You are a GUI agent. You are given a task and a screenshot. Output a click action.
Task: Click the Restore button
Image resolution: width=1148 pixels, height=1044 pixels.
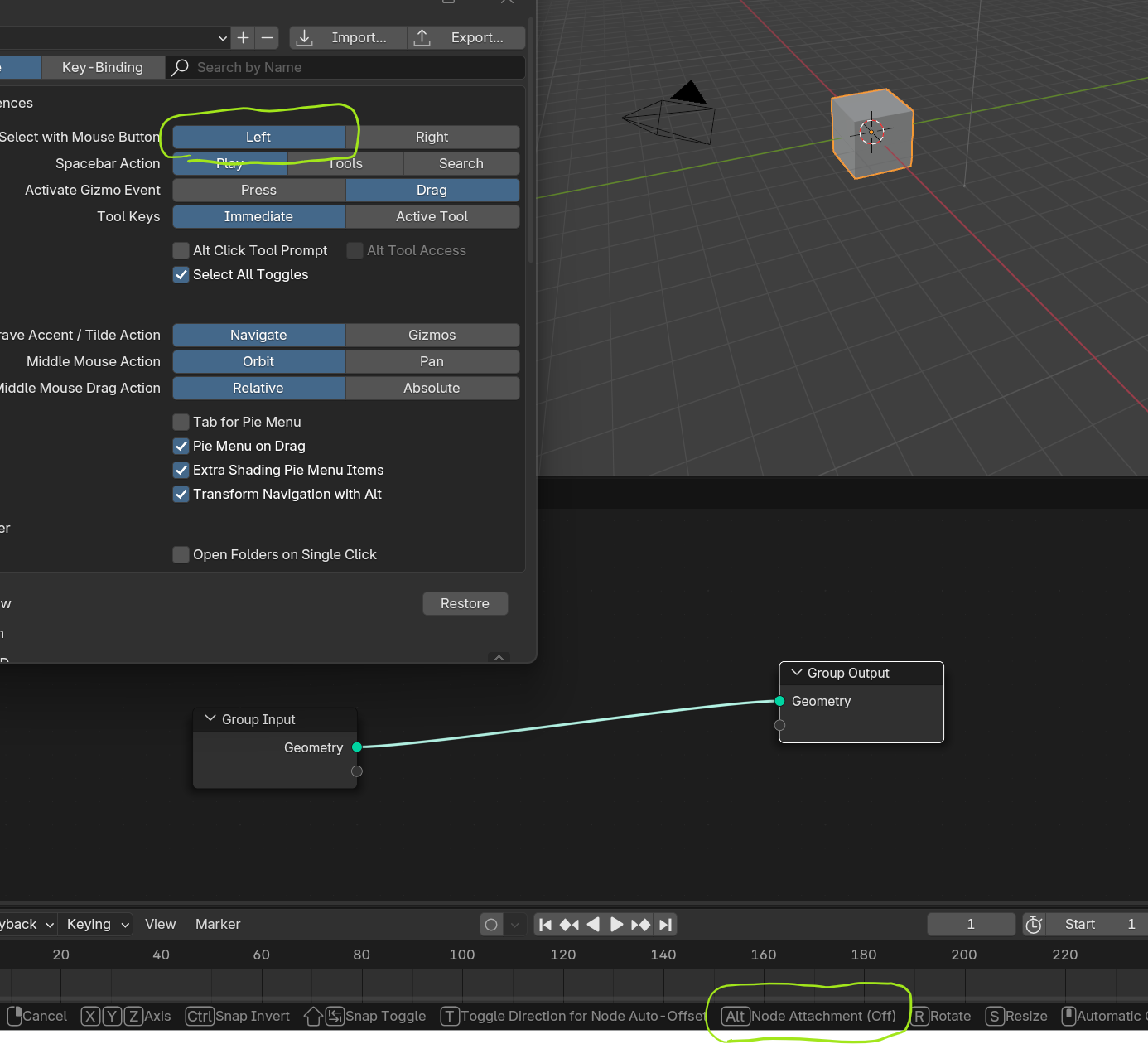click(465, 603)
